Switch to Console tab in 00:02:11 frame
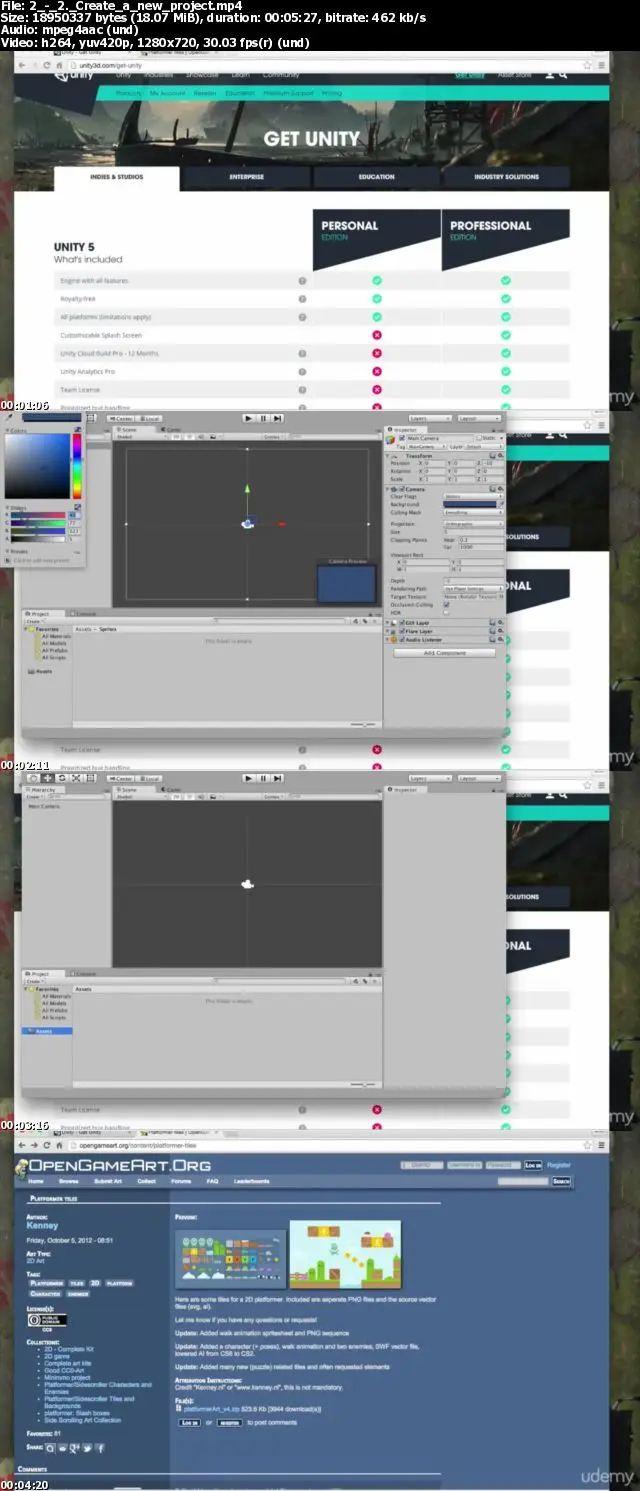Screen dimensions: 640x1491 pos(86,614)
